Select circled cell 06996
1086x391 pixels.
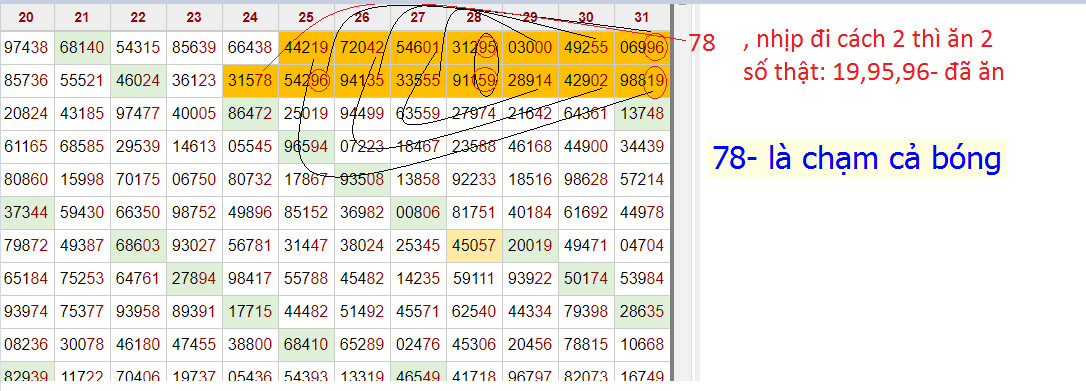tap(642, 48)
